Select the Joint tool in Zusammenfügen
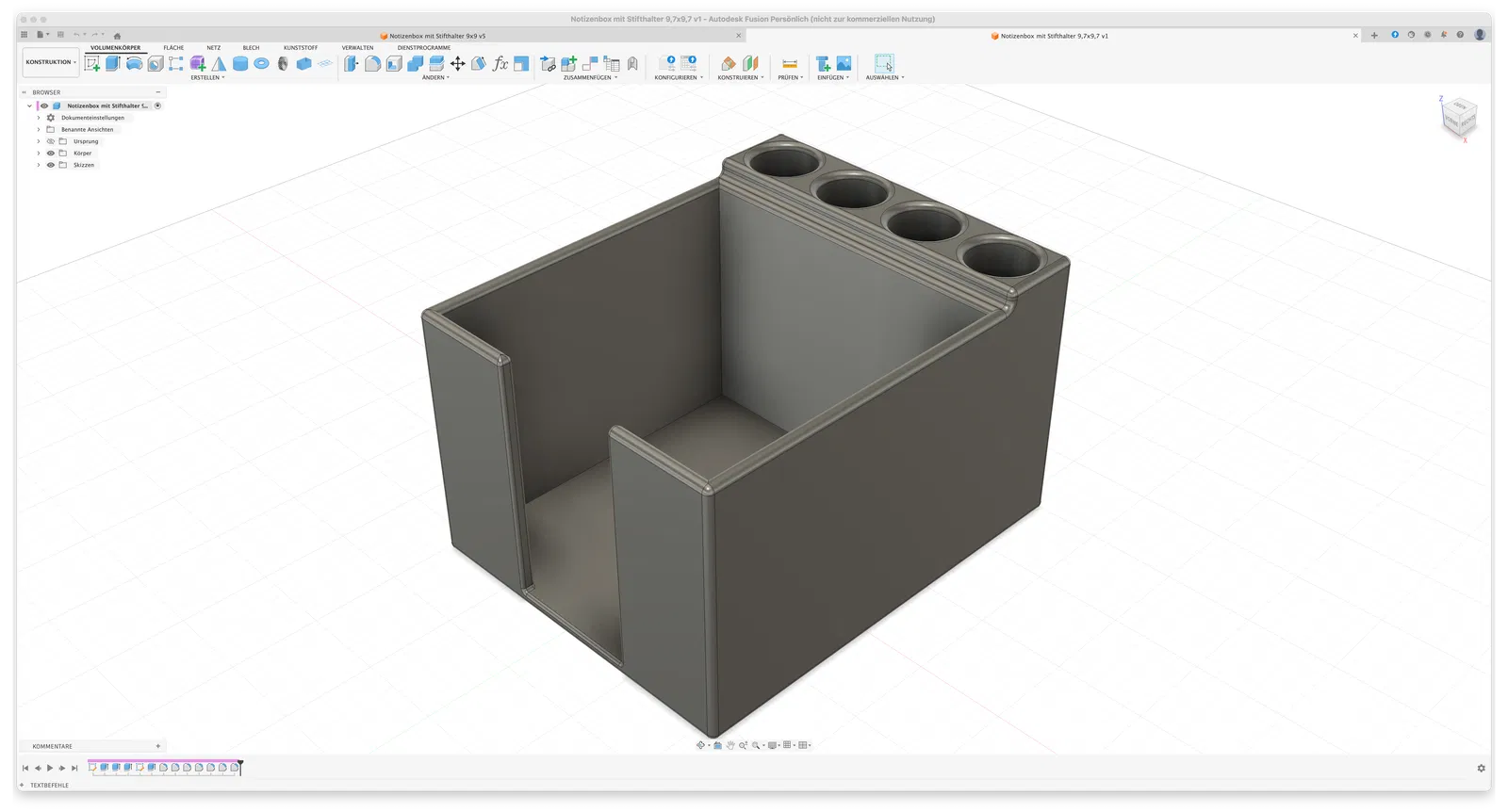 590,63
